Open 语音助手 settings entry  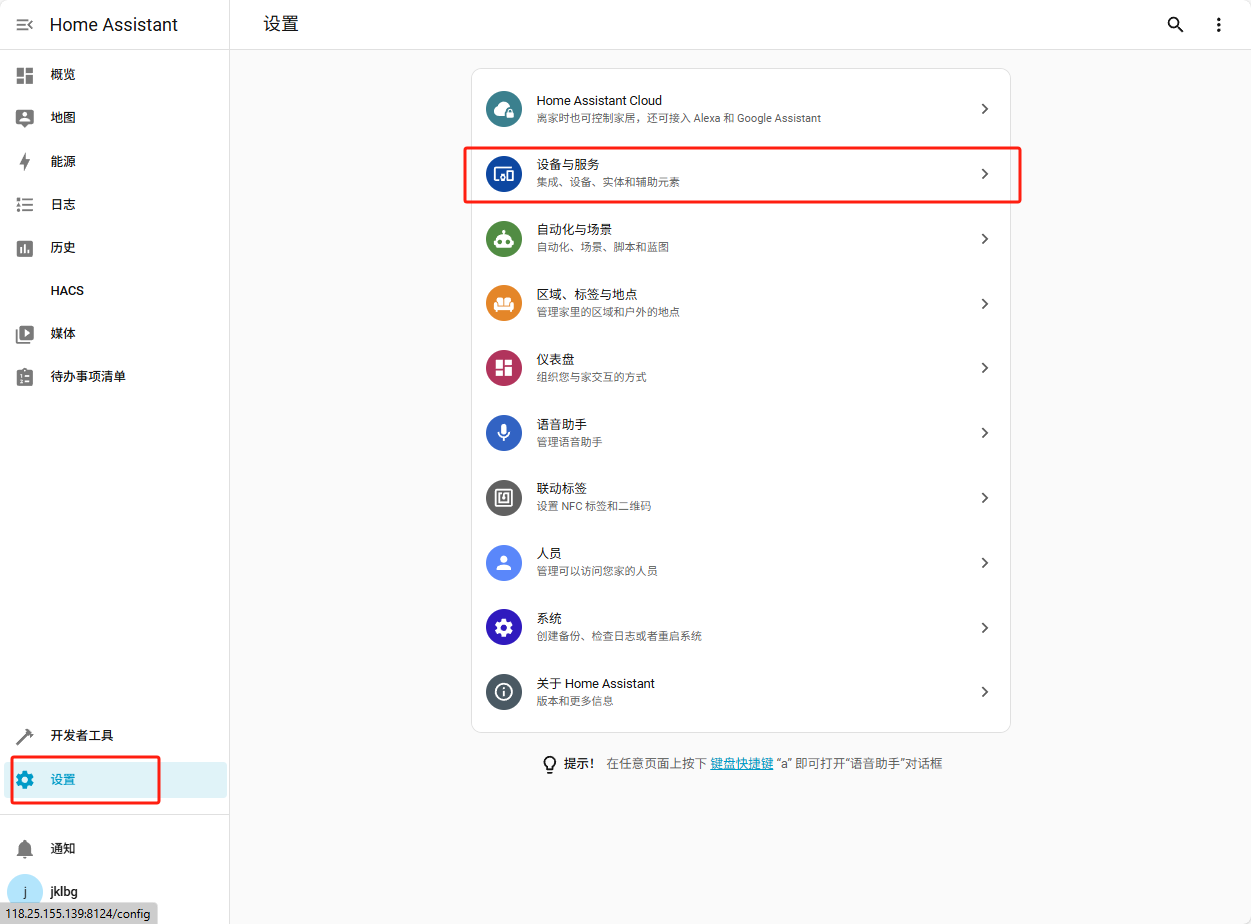741,433
